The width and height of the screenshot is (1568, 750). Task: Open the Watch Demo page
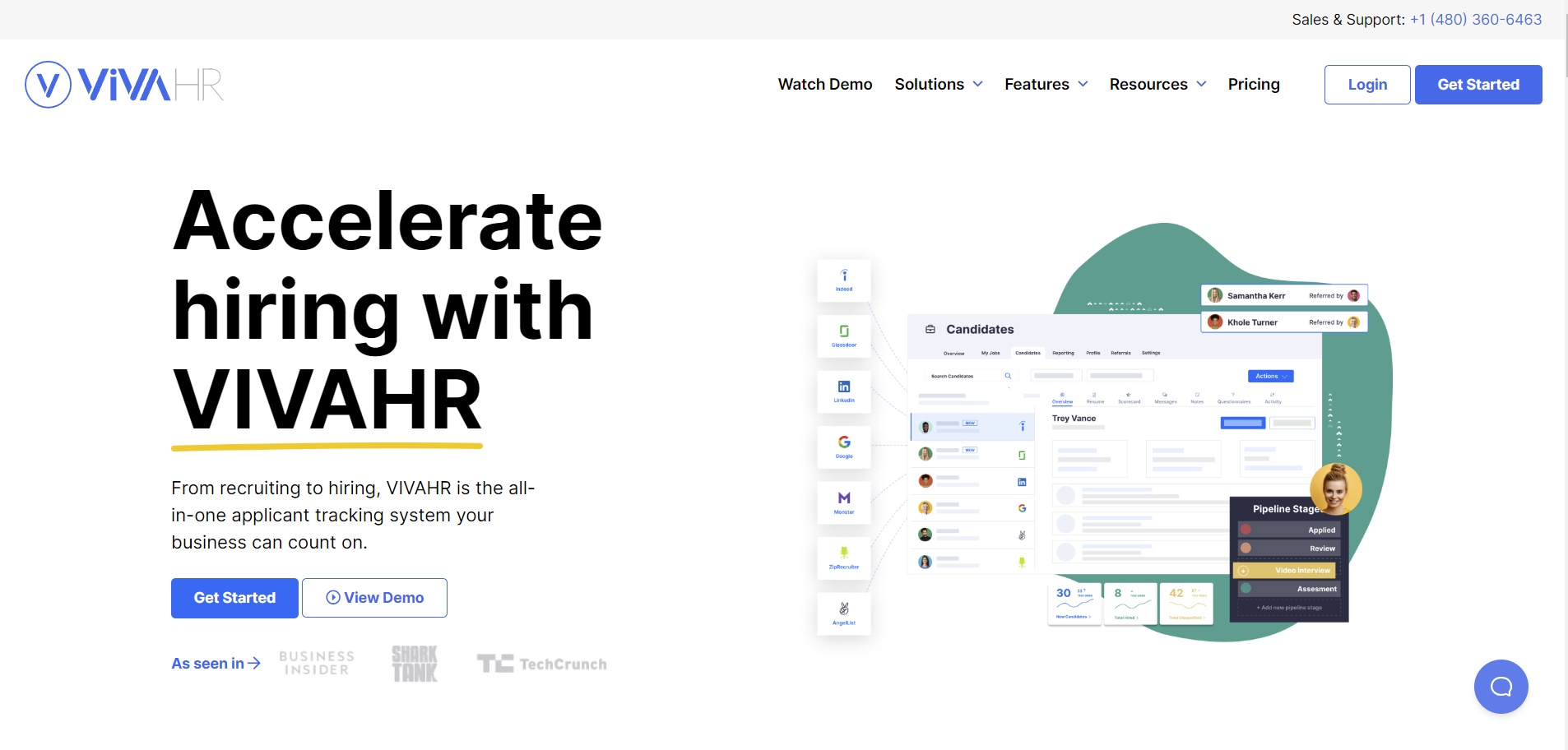[825, 85]
